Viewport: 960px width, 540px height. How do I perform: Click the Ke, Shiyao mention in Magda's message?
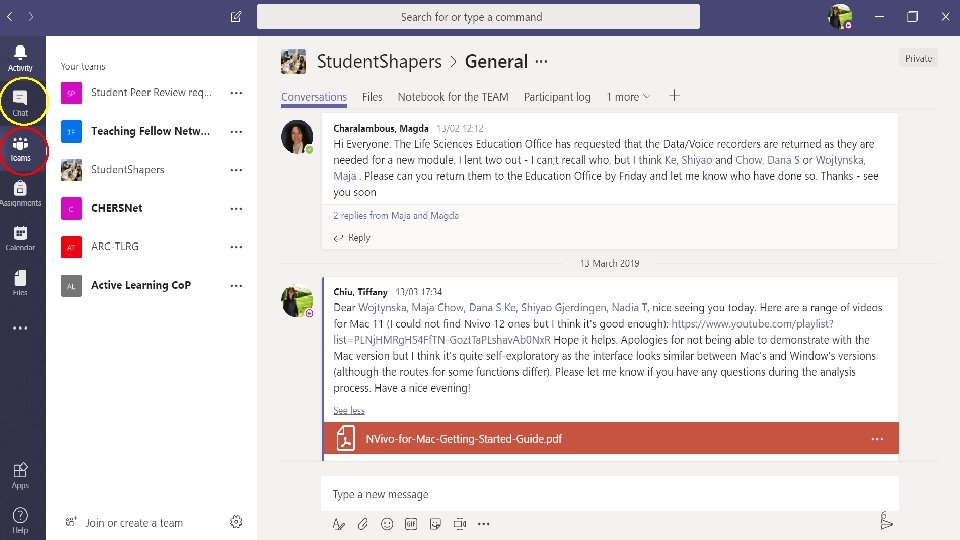[x=688, y=160]
